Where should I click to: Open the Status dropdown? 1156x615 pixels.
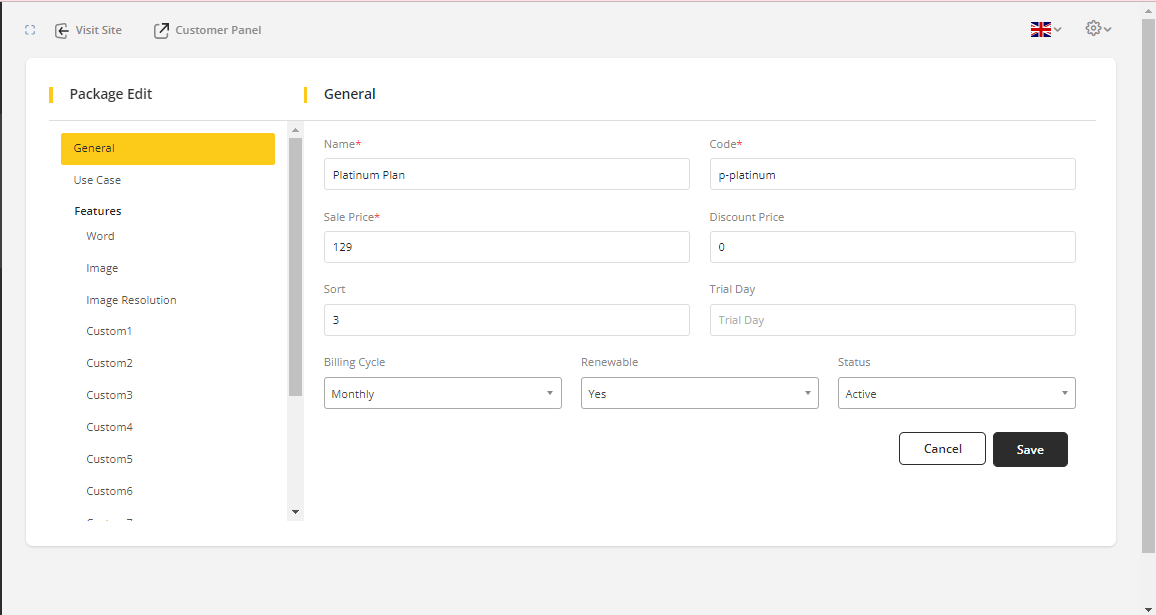pos(956,393)
